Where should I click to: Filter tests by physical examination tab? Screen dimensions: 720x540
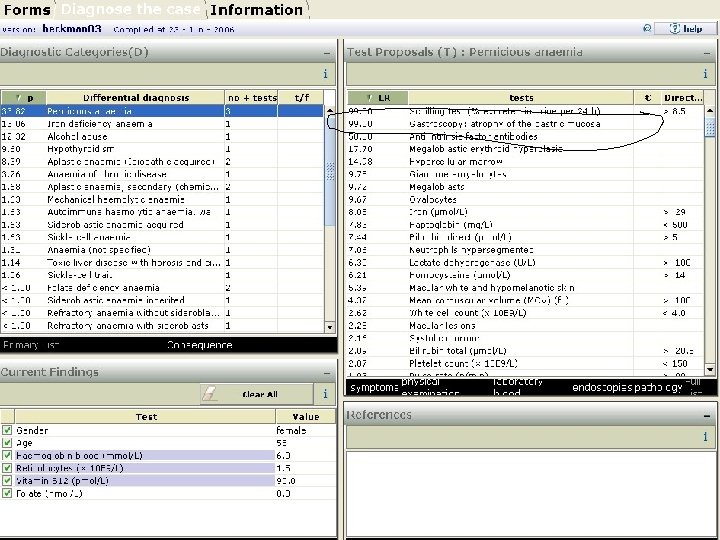[430, 388]
